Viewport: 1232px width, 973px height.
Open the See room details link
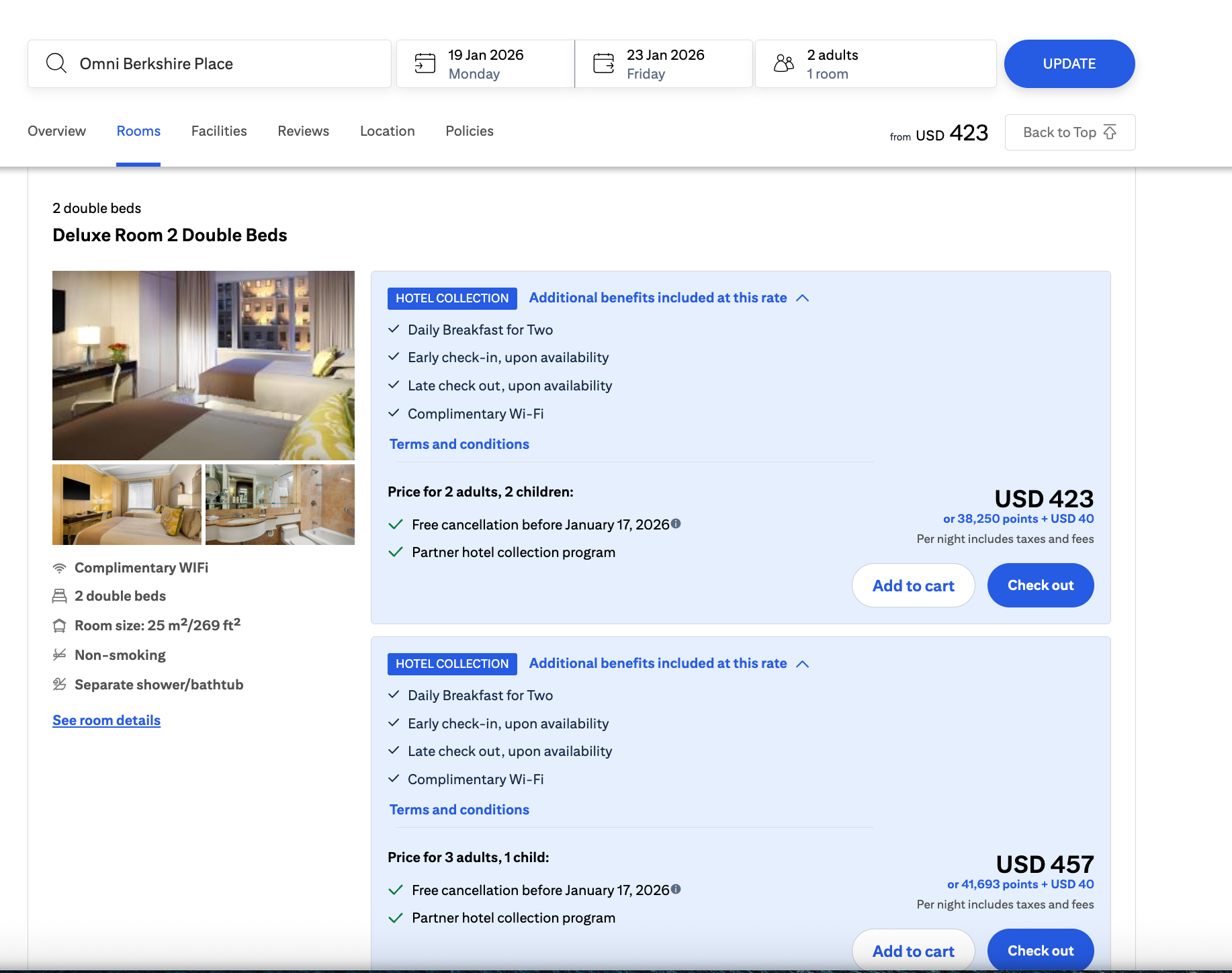click(x=106, y=720)
